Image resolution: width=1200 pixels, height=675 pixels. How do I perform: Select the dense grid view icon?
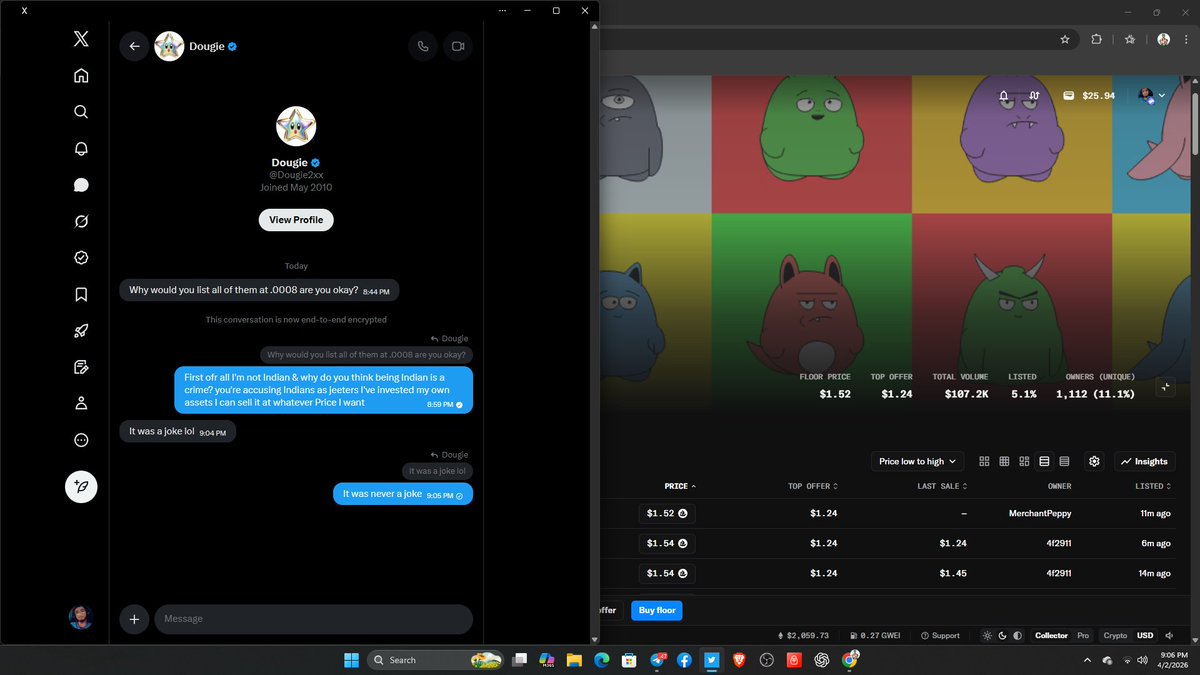pyautogui.click(x=1004, y=461)
